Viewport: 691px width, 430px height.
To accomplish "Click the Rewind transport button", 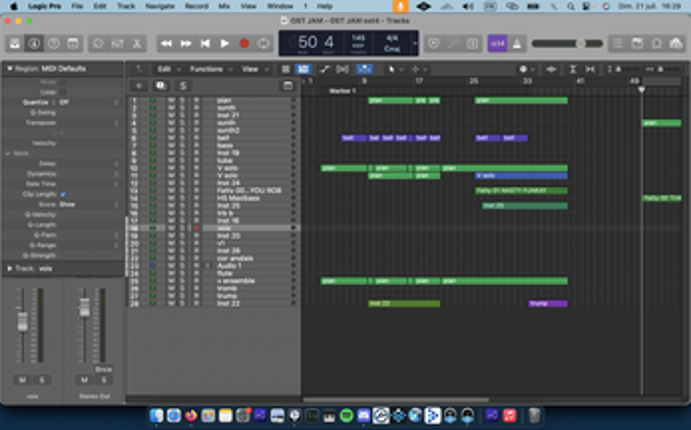I will [166, 43].
